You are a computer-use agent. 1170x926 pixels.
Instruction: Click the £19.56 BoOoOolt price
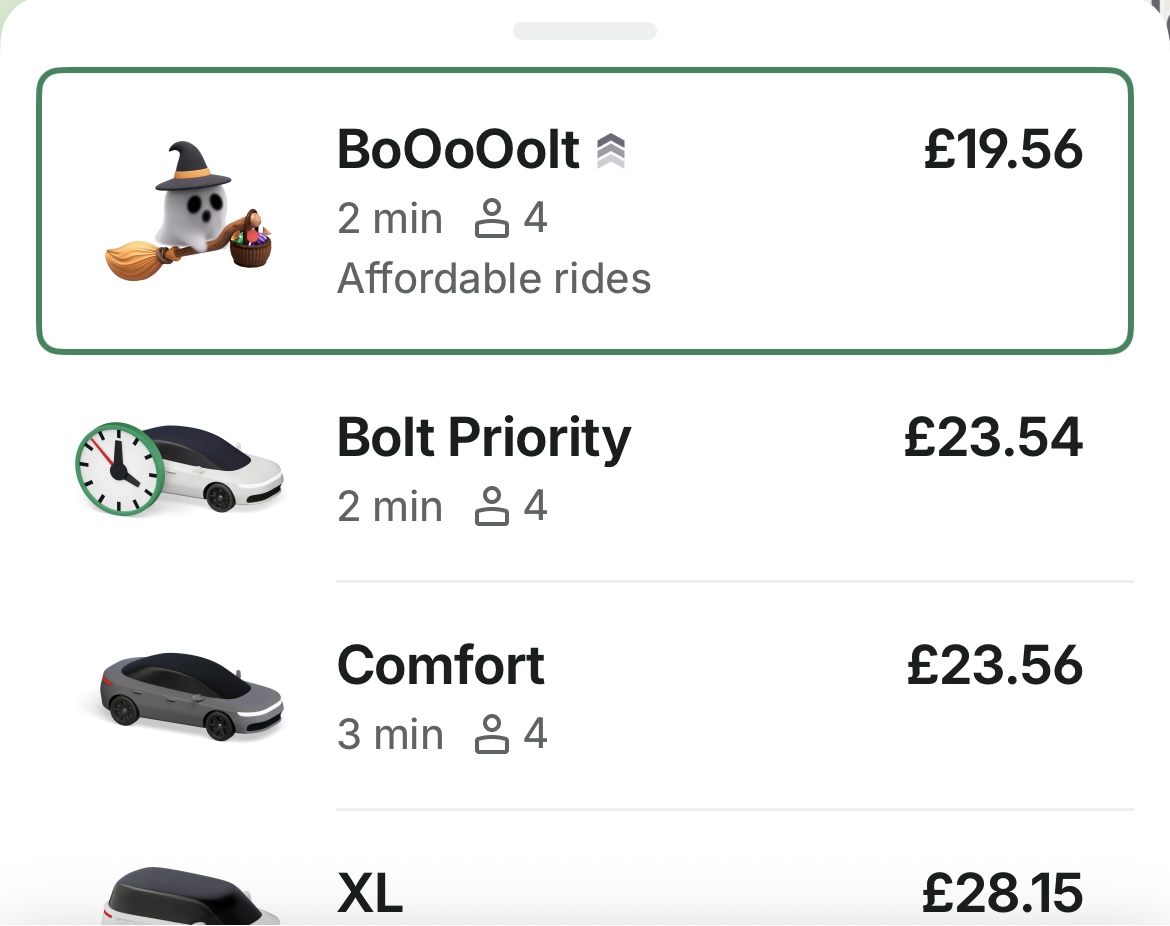[x=1002, y=150]
